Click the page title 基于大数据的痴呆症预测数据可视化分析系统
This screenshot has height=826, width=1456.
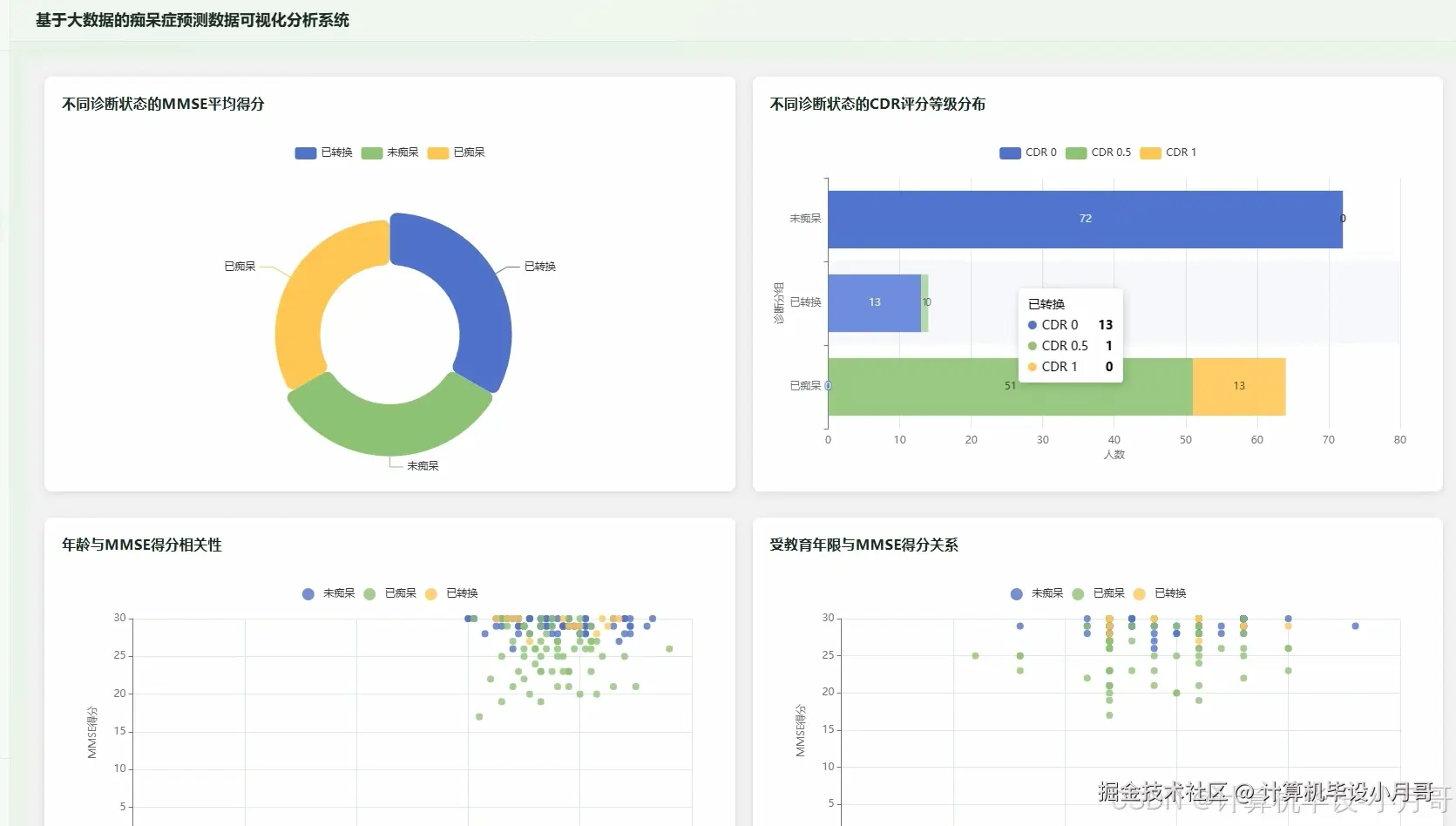click(x=193, y=20)
